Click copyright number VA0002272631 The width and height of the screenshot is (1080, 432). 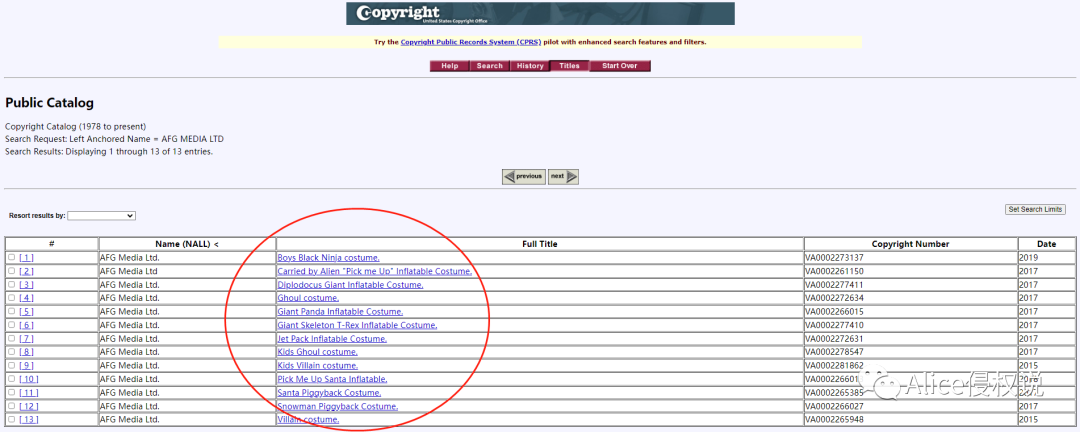coord(834,339)
